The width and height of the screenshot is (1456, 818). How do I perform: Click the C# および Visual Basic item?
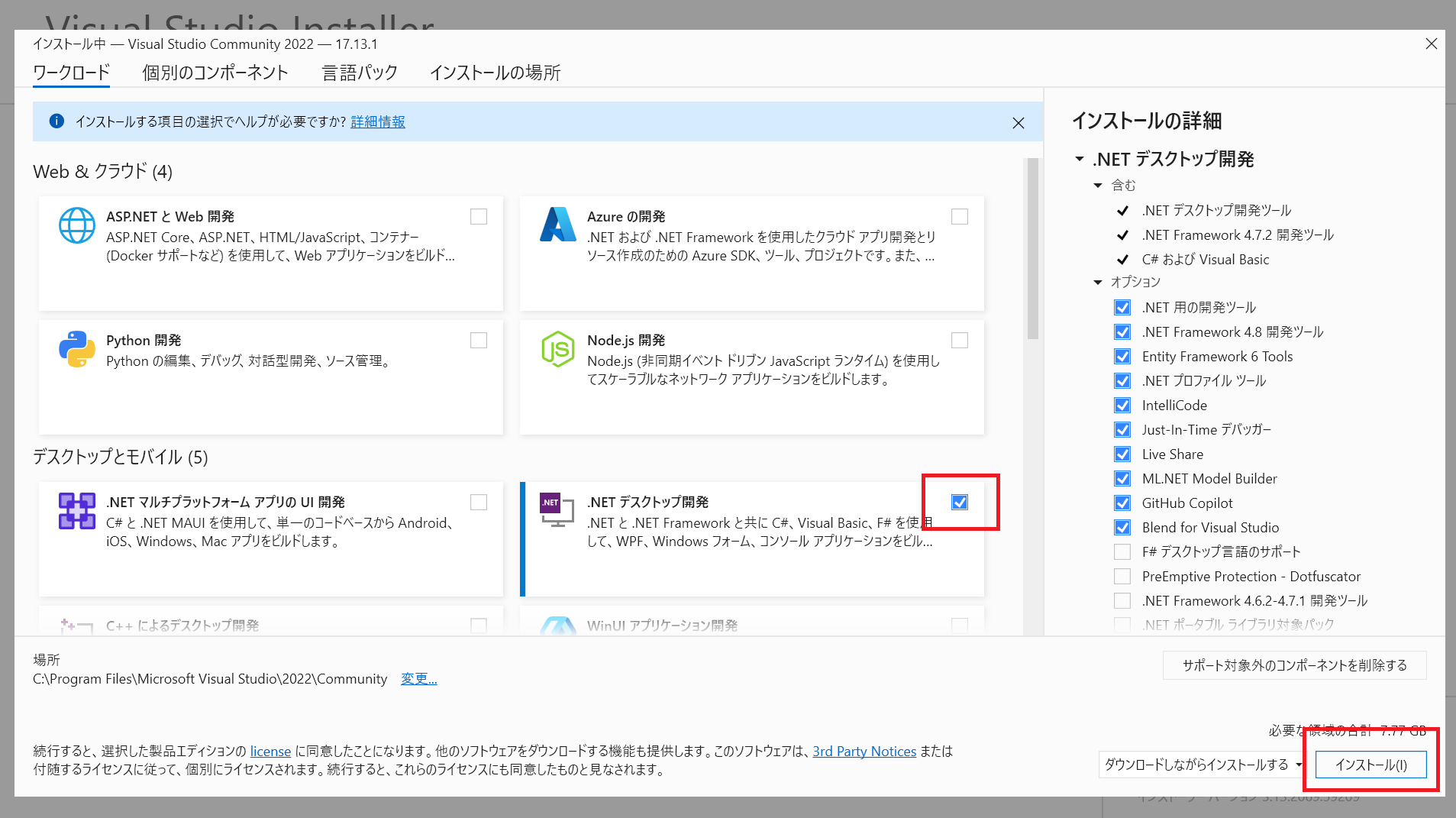pyautogui.click(x=1206, y=260)
